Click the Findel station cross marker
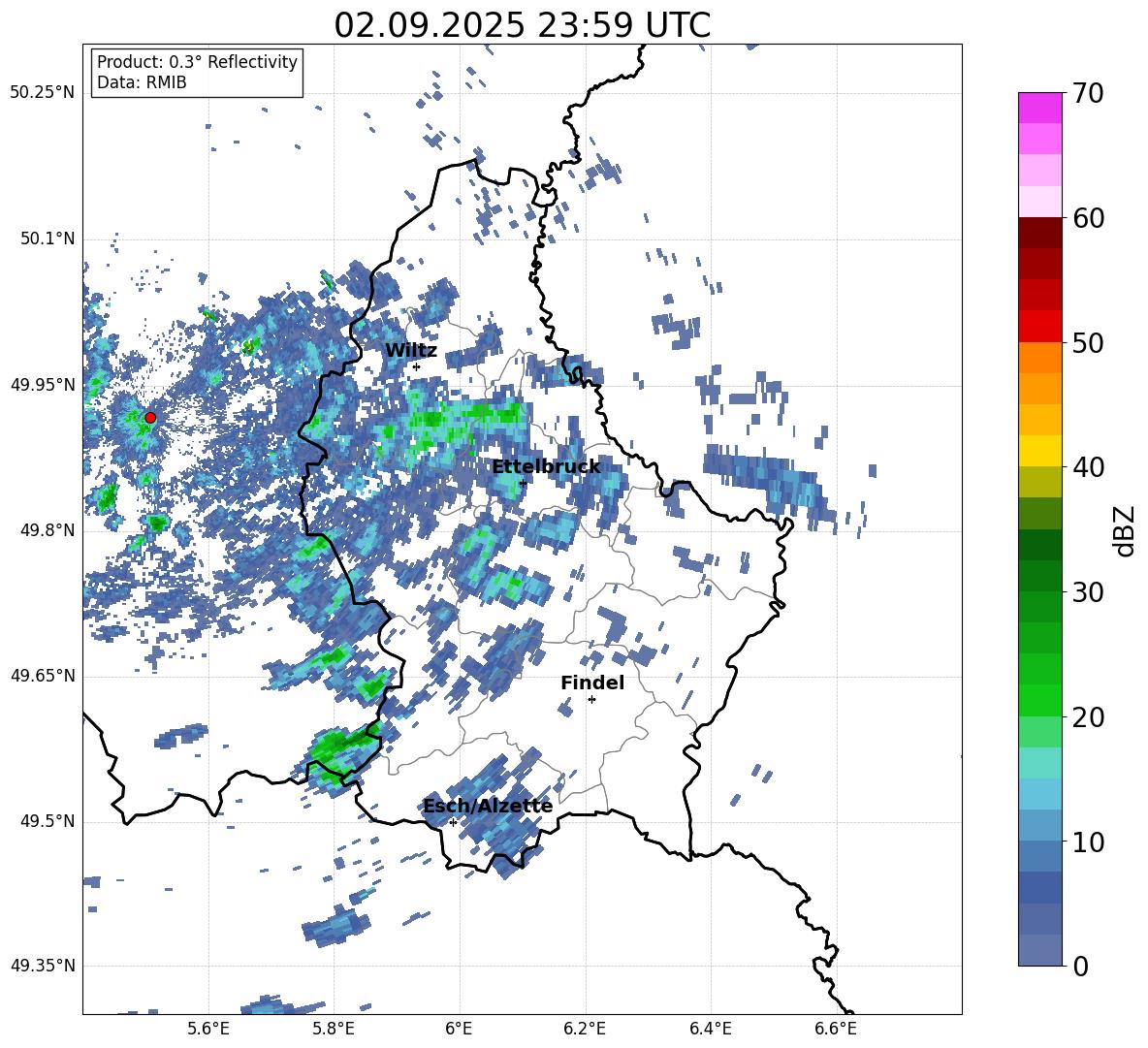Image resolution: width=1148 pixels, height=1048 pixels. (591, 700)
